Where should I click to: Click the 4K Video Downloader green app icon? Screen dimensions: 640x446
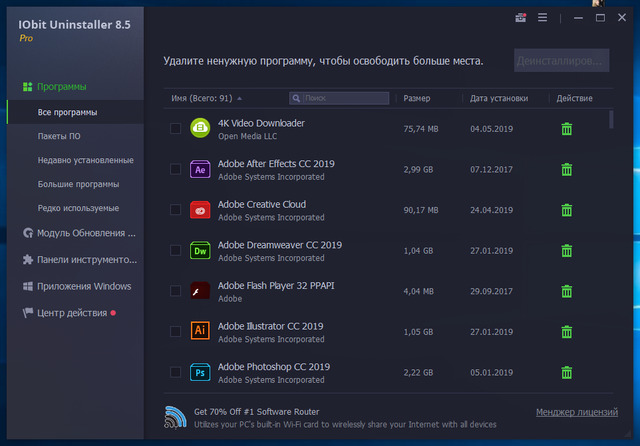point(200,128)
